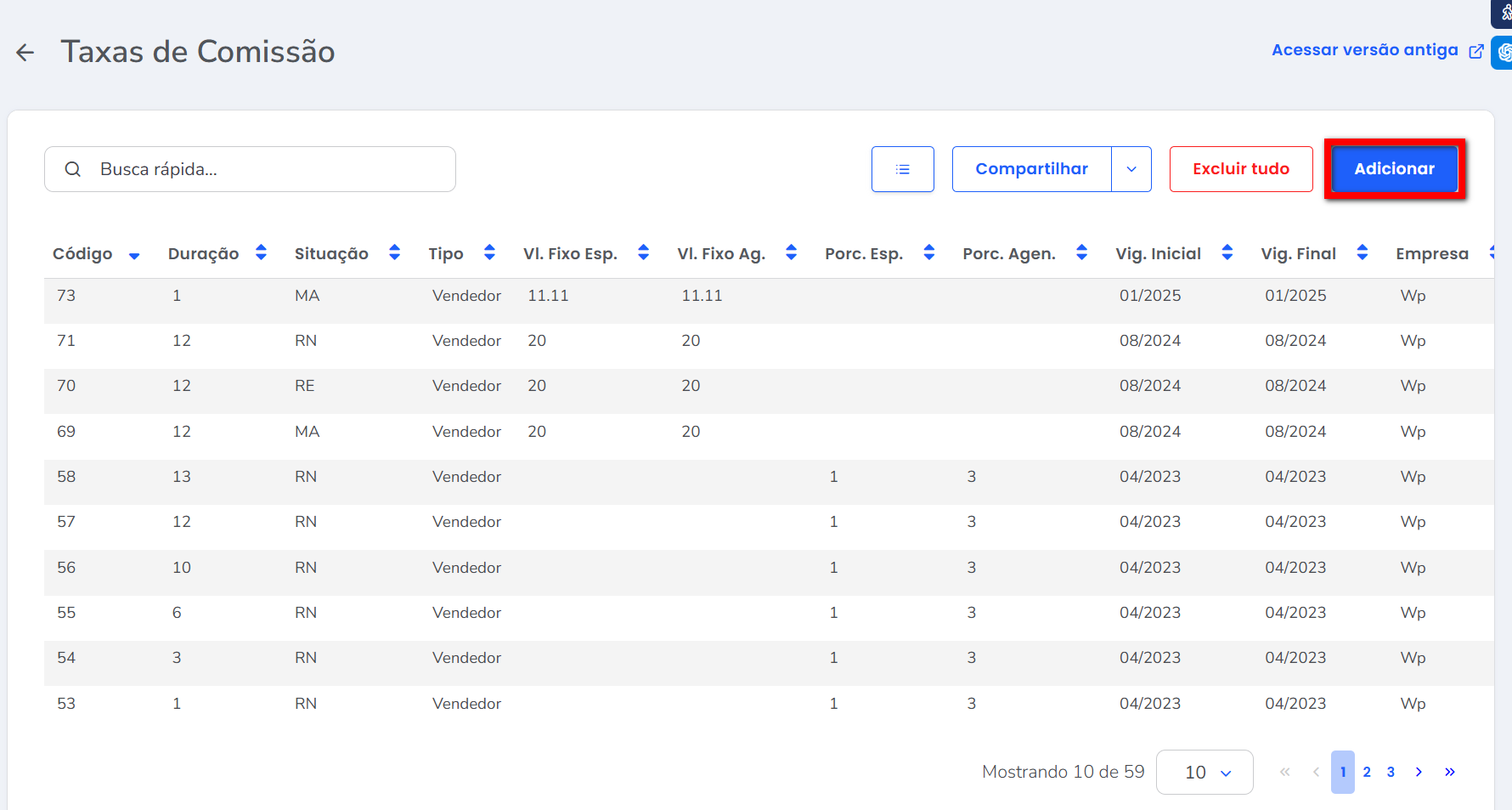Click the back arrow beside Taxas de Comissão
This screenshot has width=1512, height=810.
[x=25, y=53]
